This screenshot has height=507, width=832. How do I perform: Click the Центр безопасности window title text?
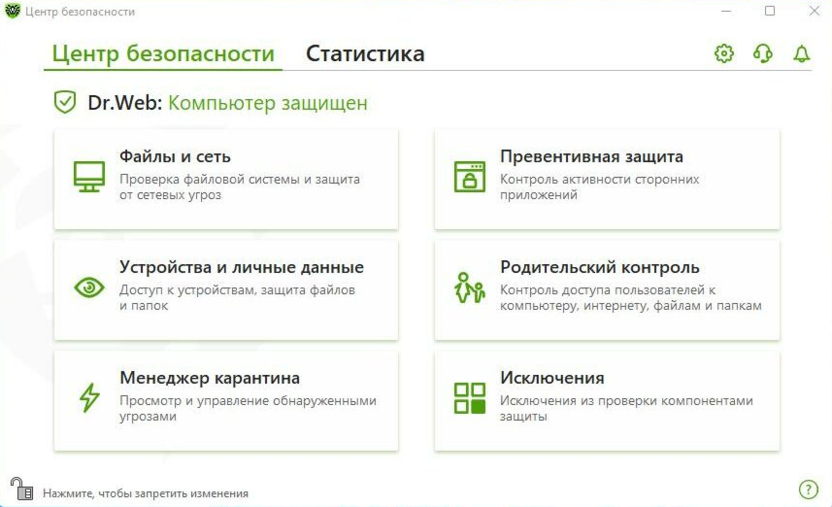(80, 12)
